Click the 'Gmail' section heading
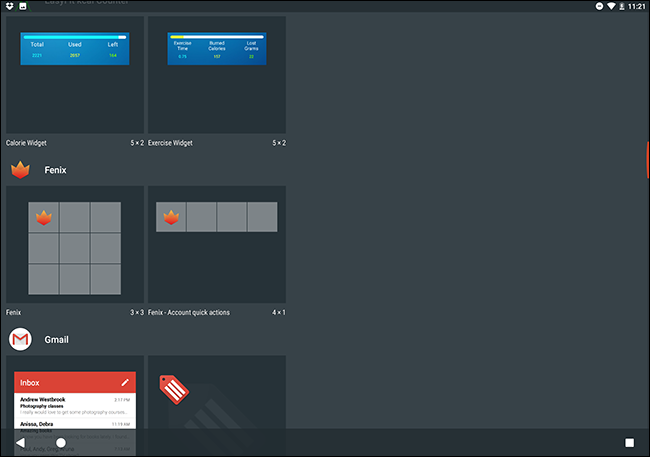The width and height of the screenshot is (650, 457). tap(56, 340)
